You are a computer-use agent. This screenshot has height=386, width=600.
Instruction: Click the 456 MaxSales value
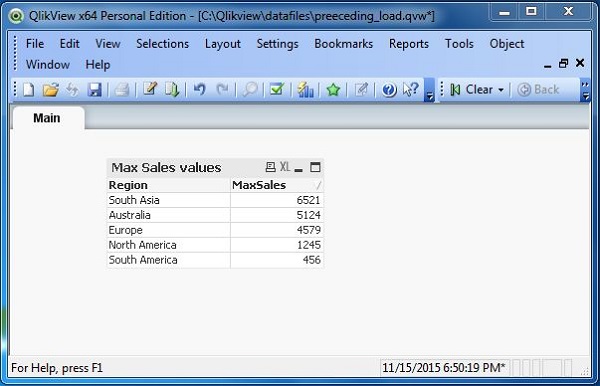click(x=277, y=260)
